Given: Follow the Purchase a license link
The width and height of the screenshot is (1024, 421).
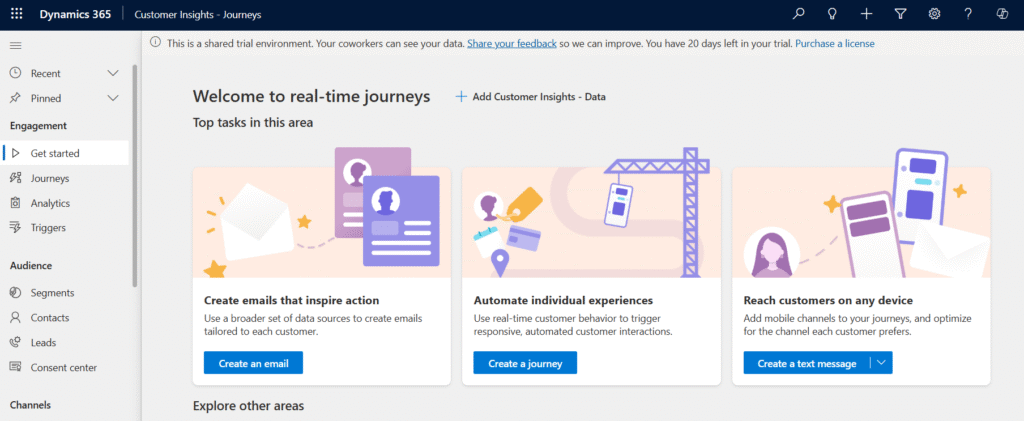Looking at the screenshot, I should [x=834, y=44].
